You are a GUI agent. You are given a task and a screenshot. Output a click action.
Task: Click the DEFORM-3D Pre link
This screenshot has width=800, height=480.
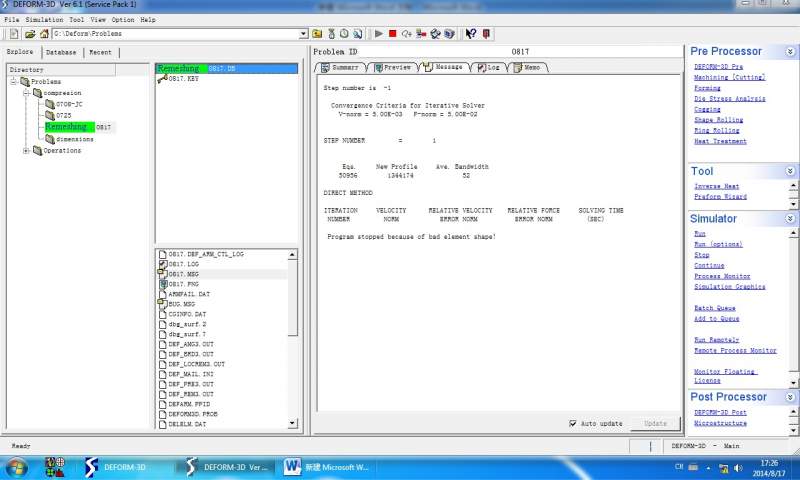(x=718, y=67)
